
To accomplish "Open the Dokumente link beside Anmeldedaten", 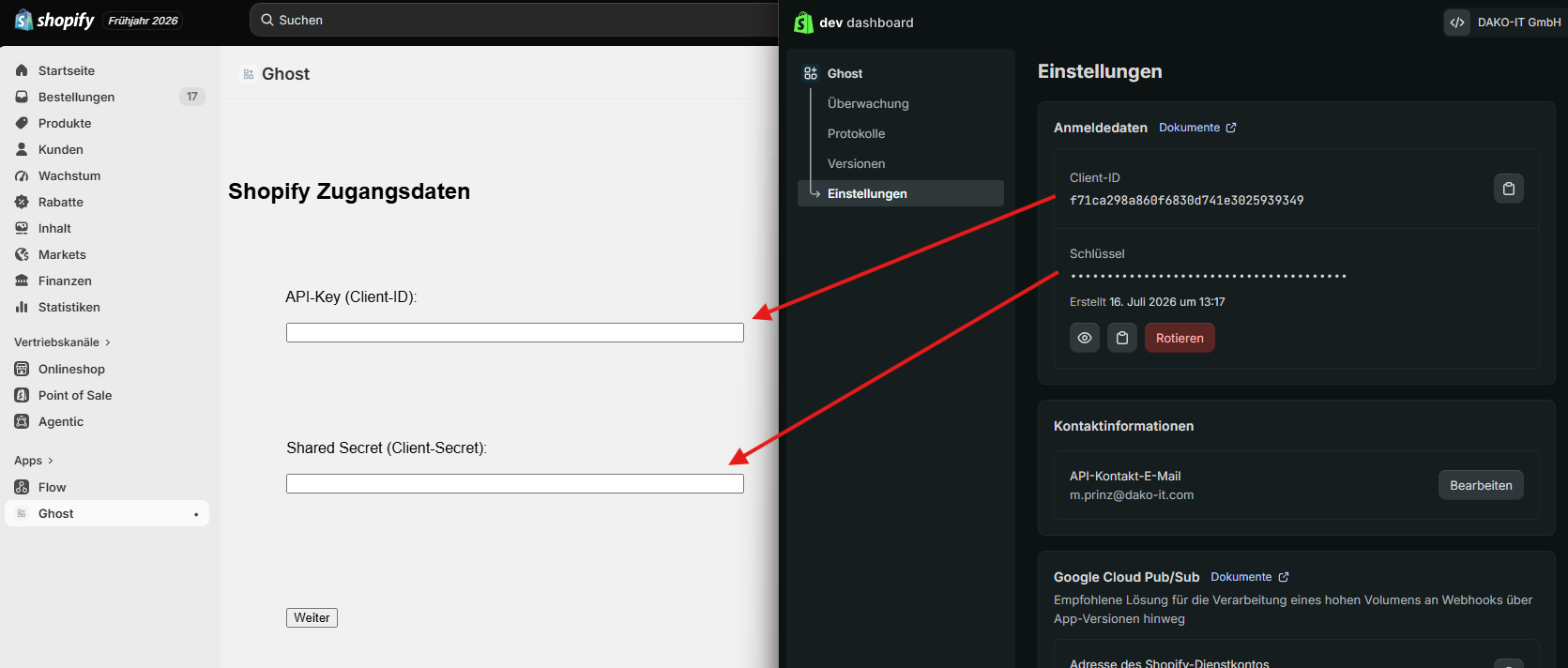I will 1189,128.
